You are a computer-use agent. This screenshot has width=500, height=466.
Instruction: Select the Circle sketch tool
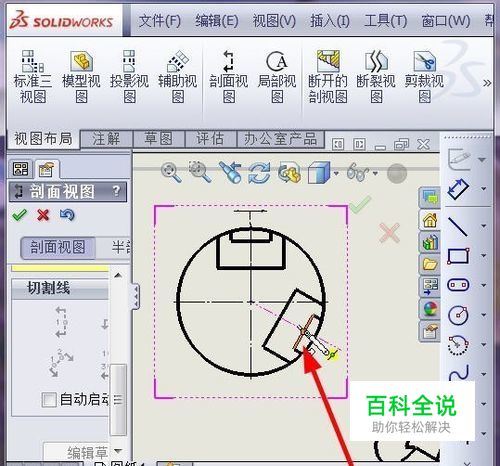pos(458,315)
